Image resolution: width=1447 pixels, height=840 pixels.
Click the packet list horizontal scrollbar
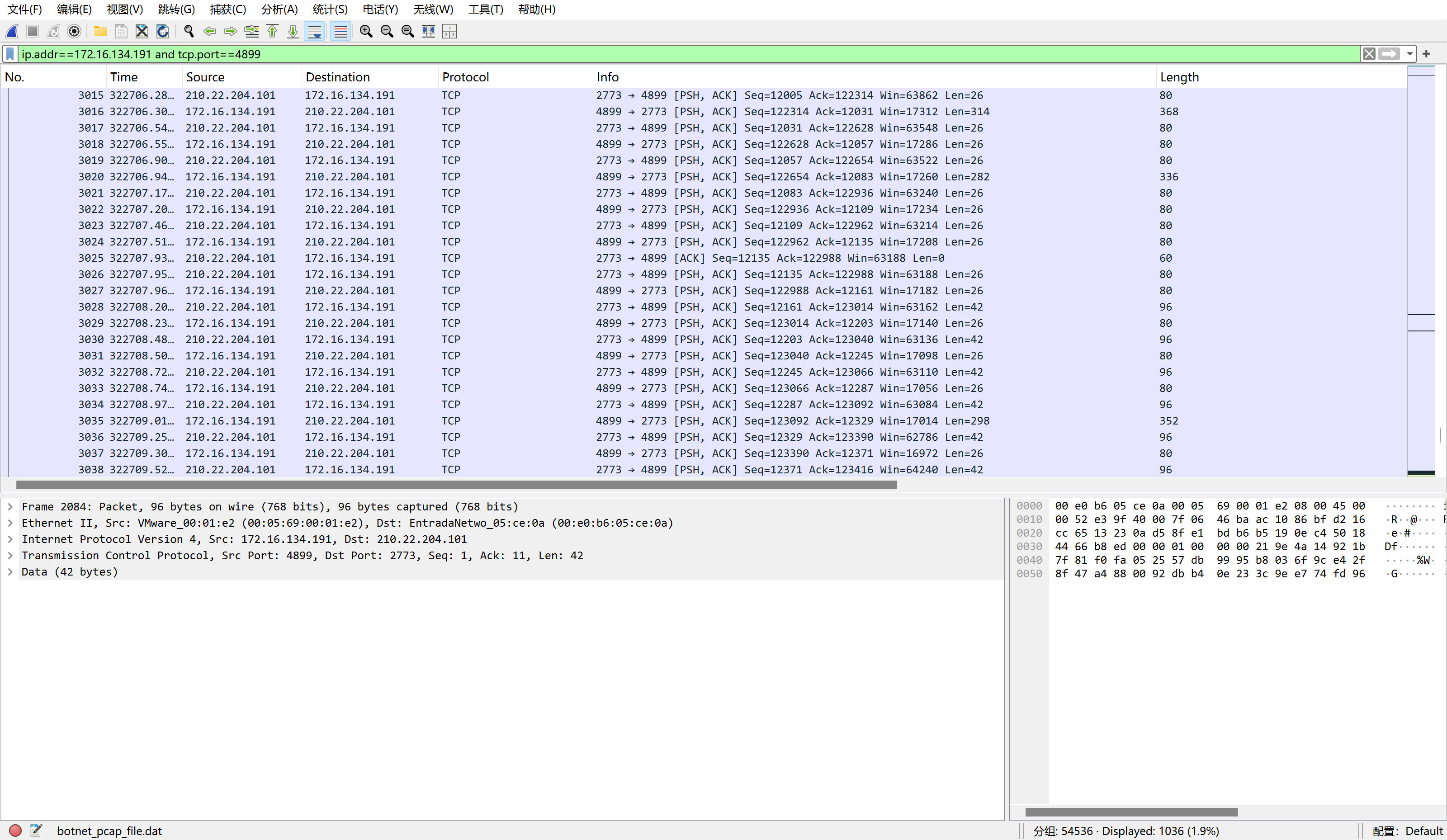click(x=456, y=485)
